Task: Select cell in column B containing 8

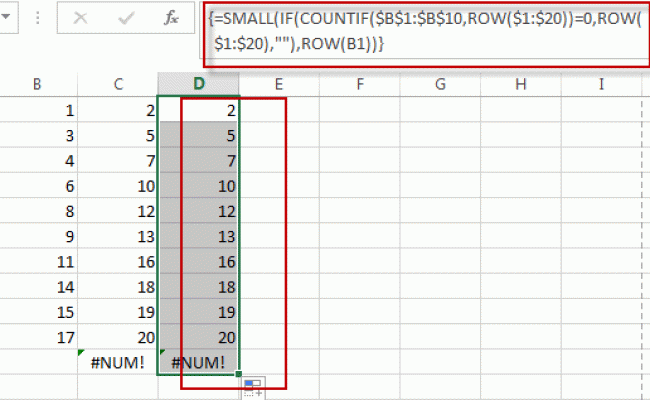Action: click(39, 211)
